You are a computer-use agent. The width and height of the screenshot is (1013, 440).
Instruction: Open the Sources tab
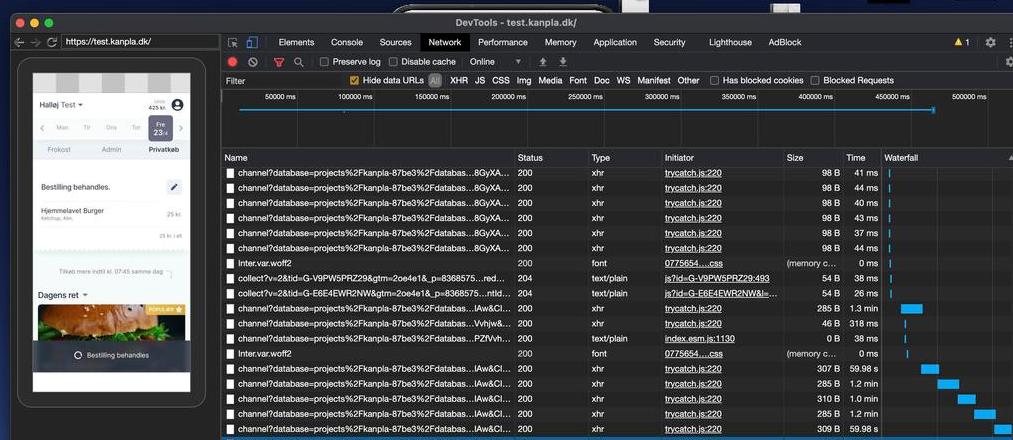coord(395,43)
